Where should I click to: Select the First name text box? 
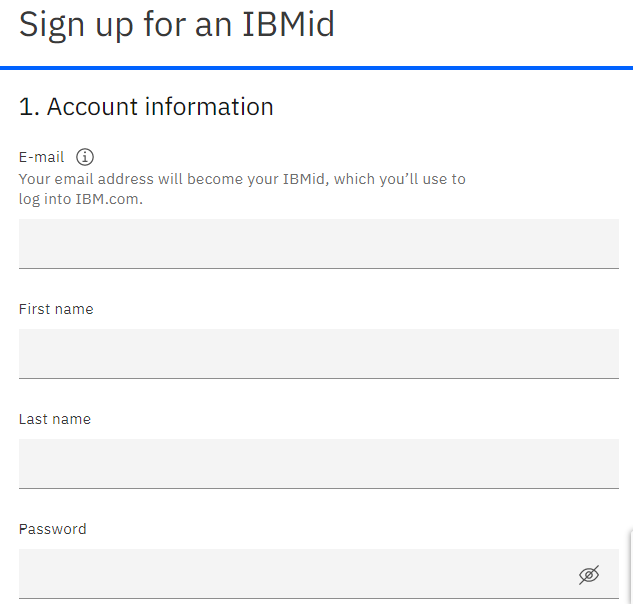(x=319, y=354)
